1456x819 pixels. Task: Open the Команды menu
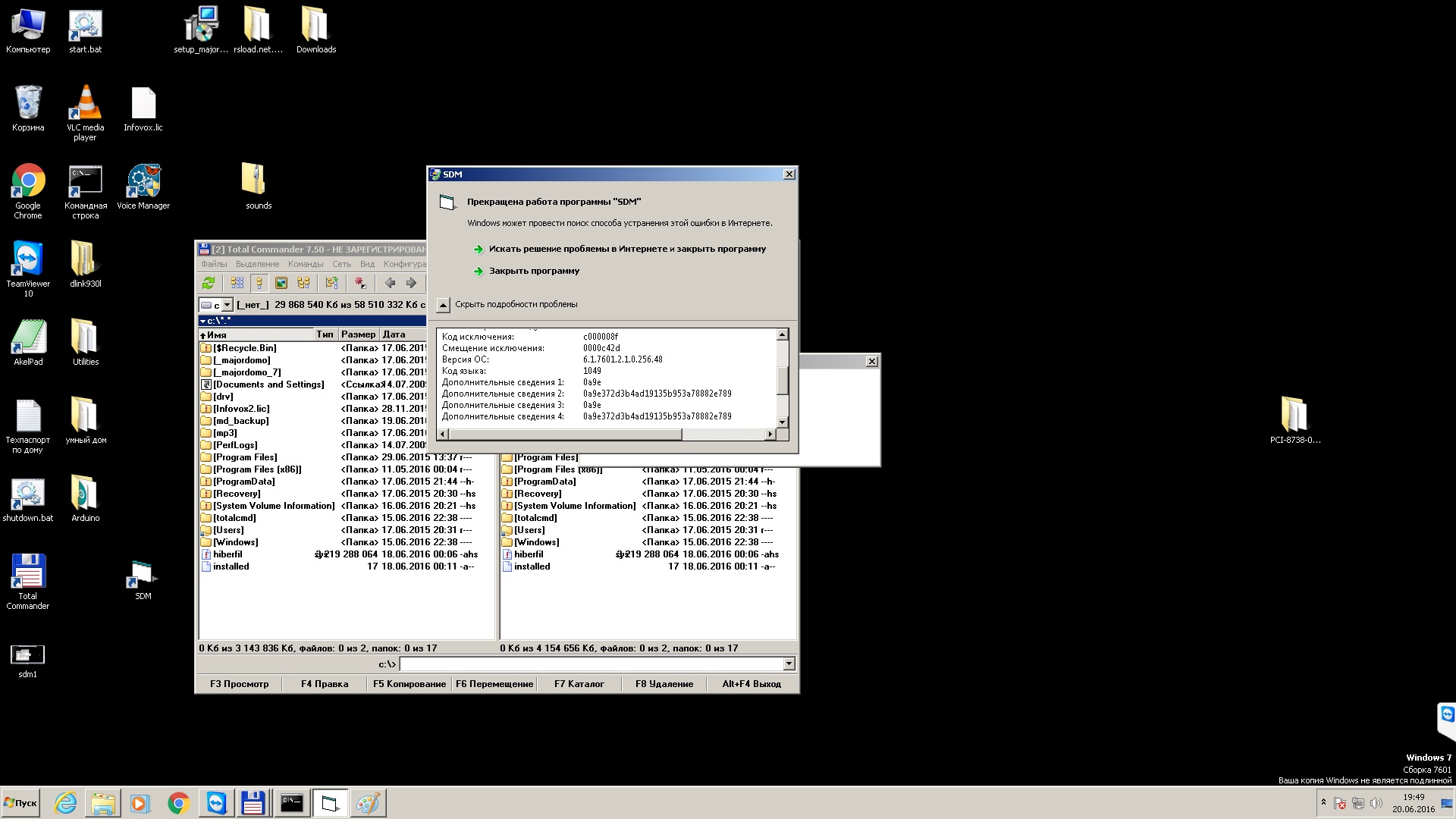pos(306,264)
